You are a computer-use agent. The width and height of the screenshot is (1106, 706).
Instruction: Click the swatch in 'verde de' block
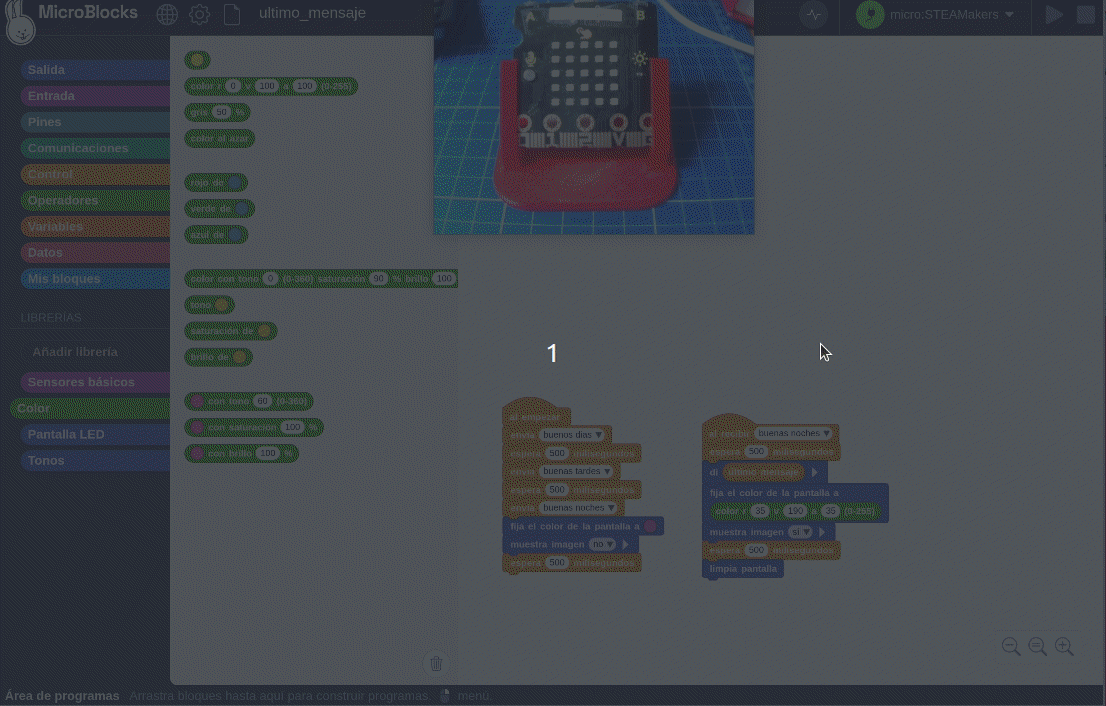[x=242, y=209]
